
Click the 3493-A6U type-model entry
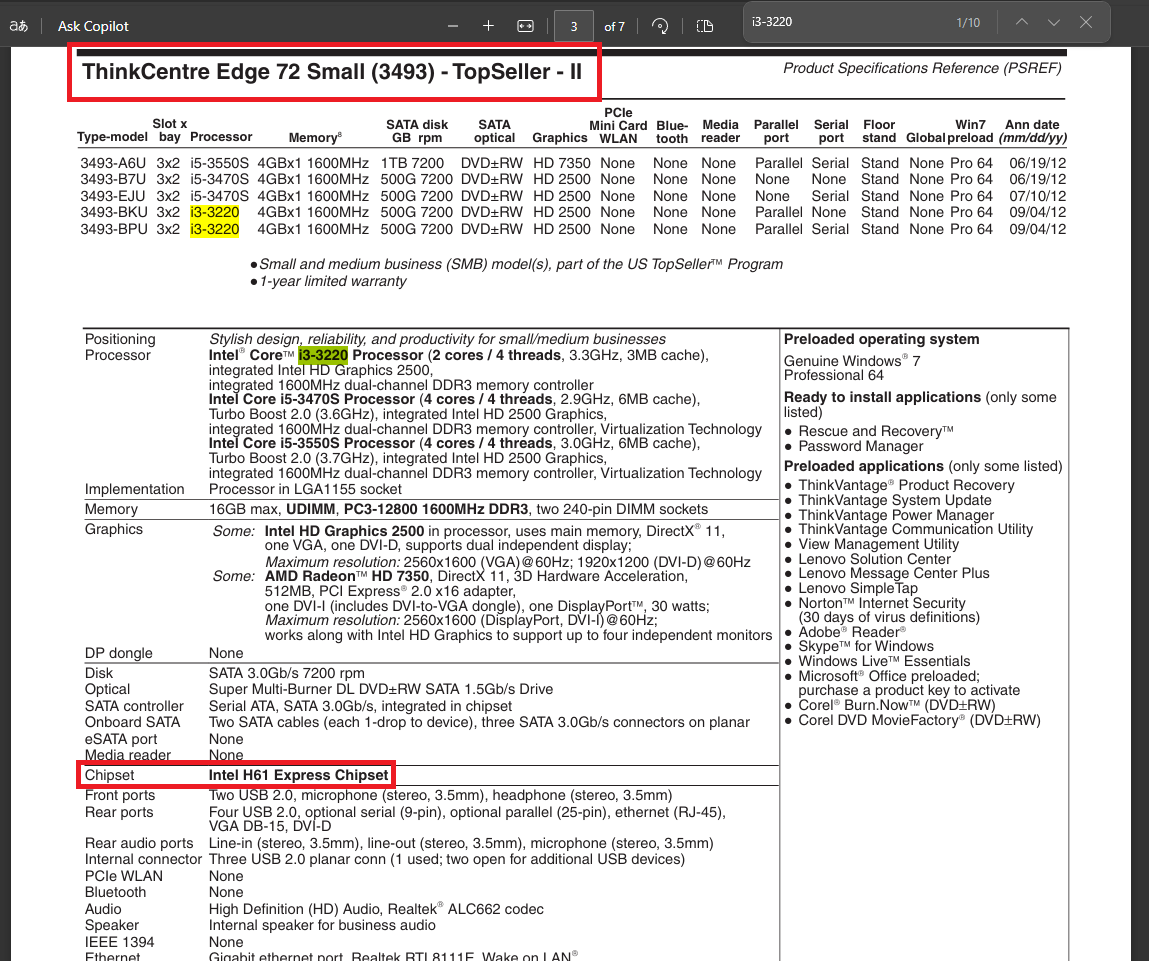click(x=114, y=163)
